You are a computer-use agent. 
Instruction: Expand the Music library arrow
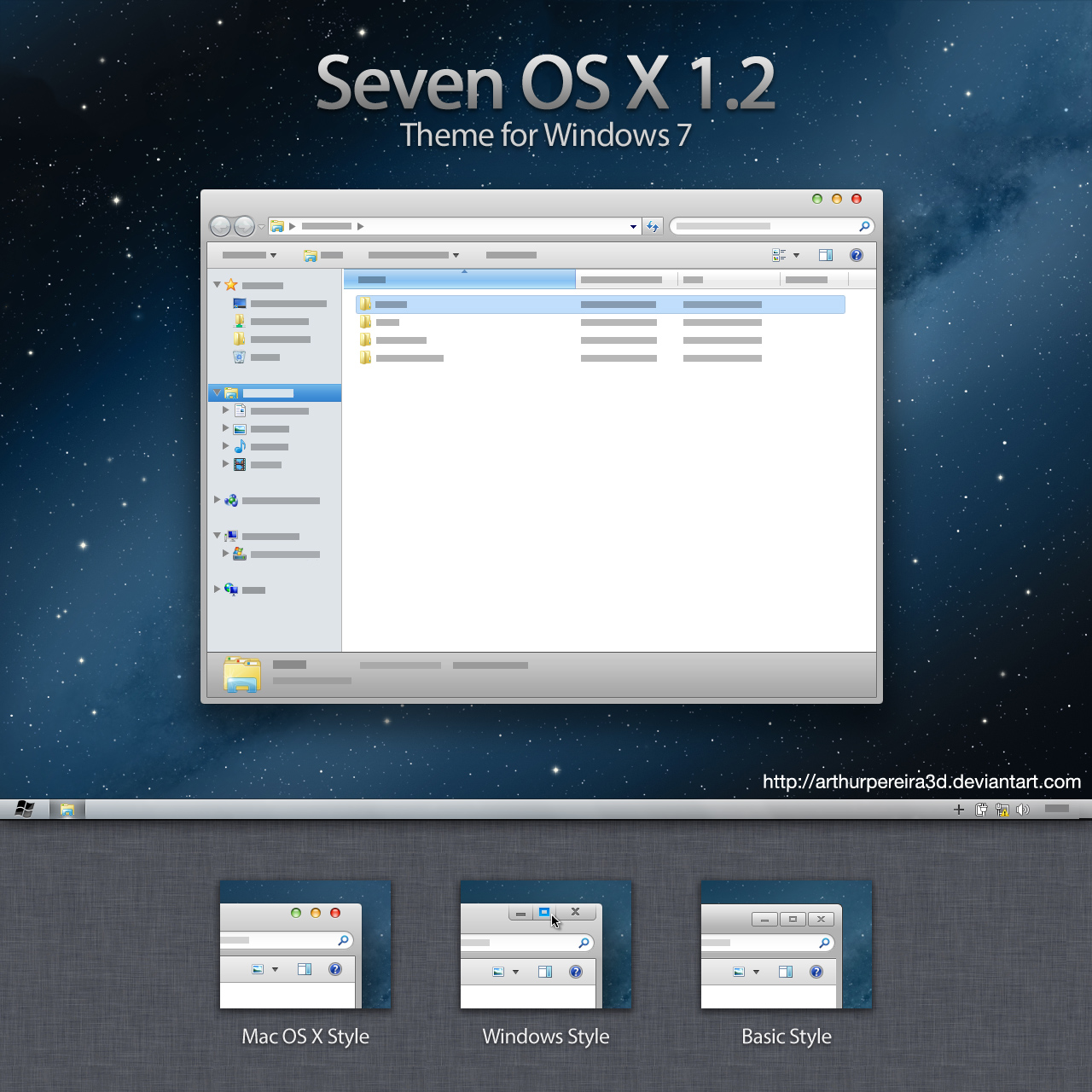point(226,446)
